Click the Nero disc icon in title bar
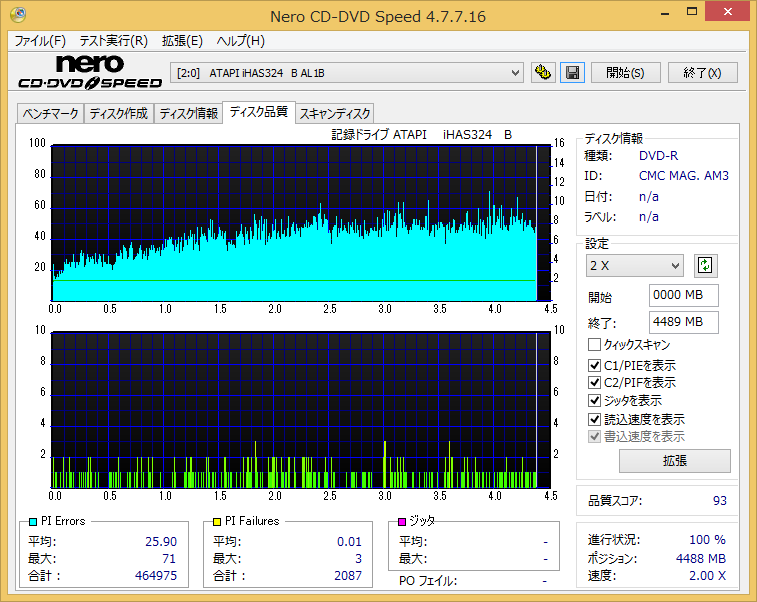Viewport: 757px width, 602px height. point(18,15)
